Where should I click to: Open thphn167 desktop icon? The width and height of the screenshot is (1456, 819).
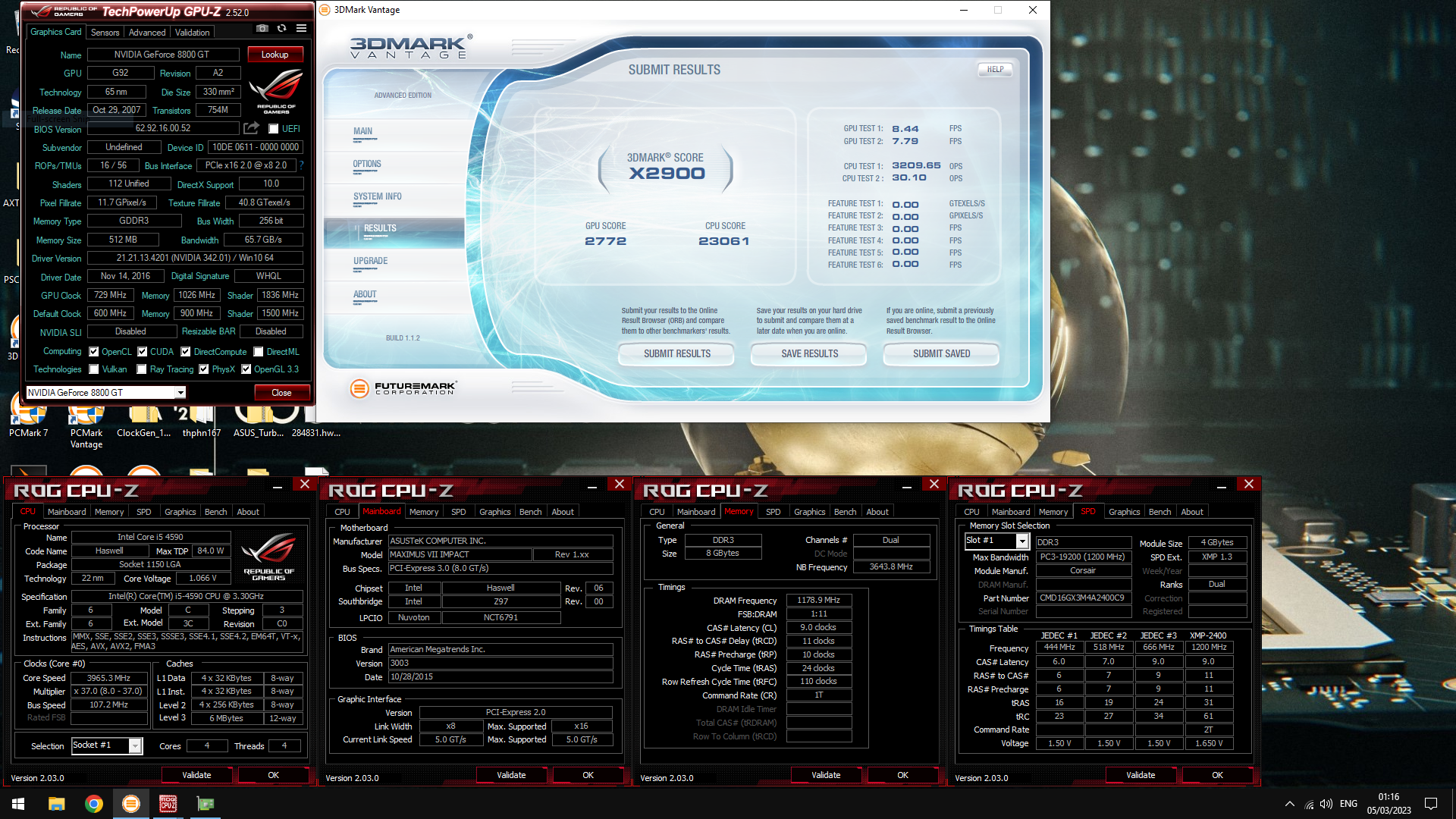(x=202, y=421)
